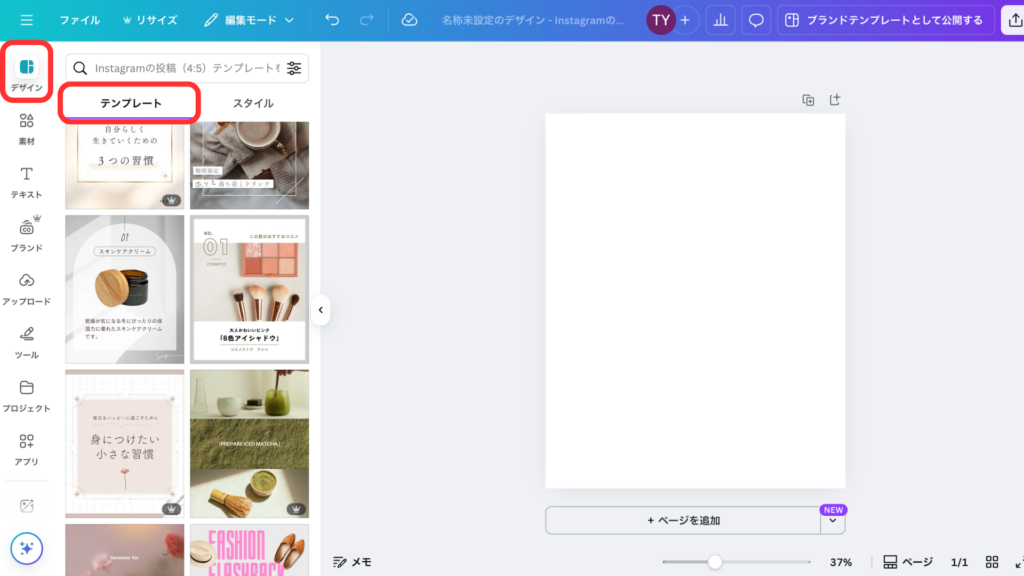Toggle the メモ notes panel
This screenshot has width=1024, height=576.
(352, 562)
